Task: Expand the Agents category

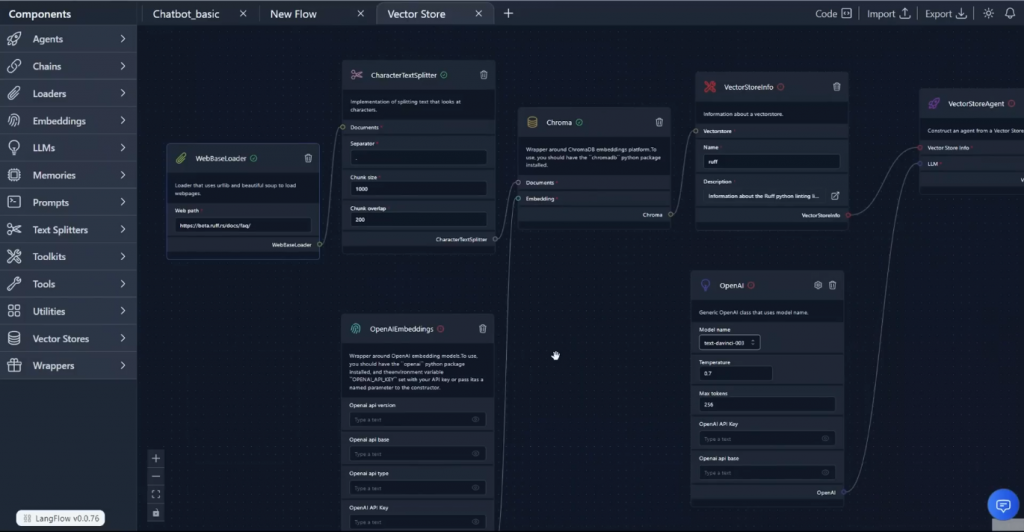Action: coord(123,39)
